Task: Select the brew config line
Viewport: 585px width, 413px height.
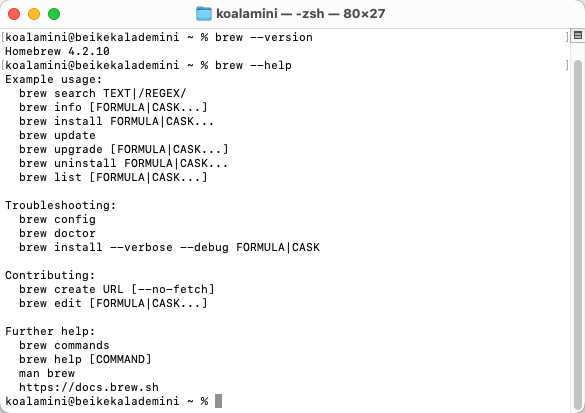Action: tap(57, 219)
